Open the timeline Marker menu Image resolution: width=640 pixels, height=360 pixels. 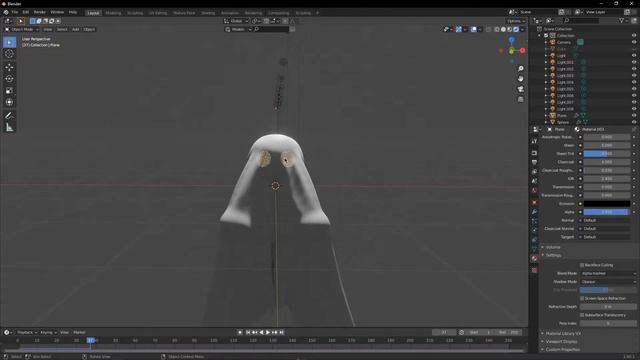tap(79, 332)
